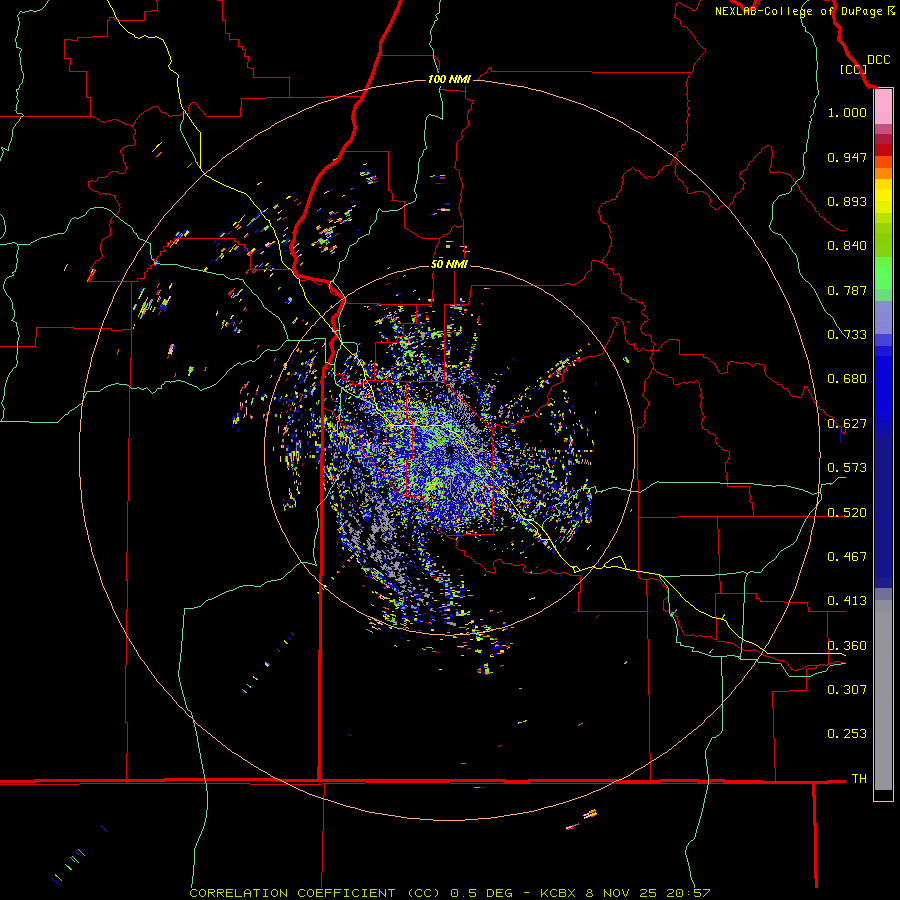The height and width of the screenshot is (900, 900).
Task: Click the 0.680 legend value
Action: [847, 379]
